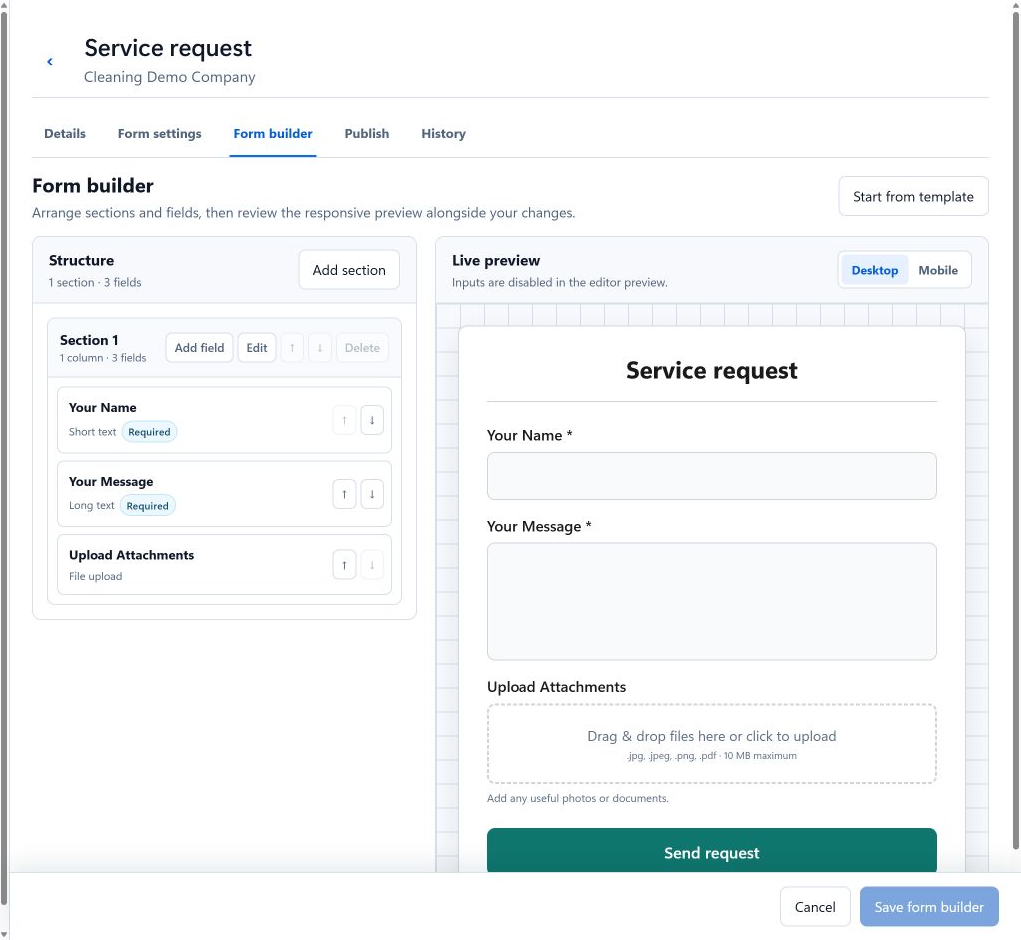Image resolution: width=1021 pixels, height=940 pixels.
Task: Move Your Message field up
Action: point(344,494)
